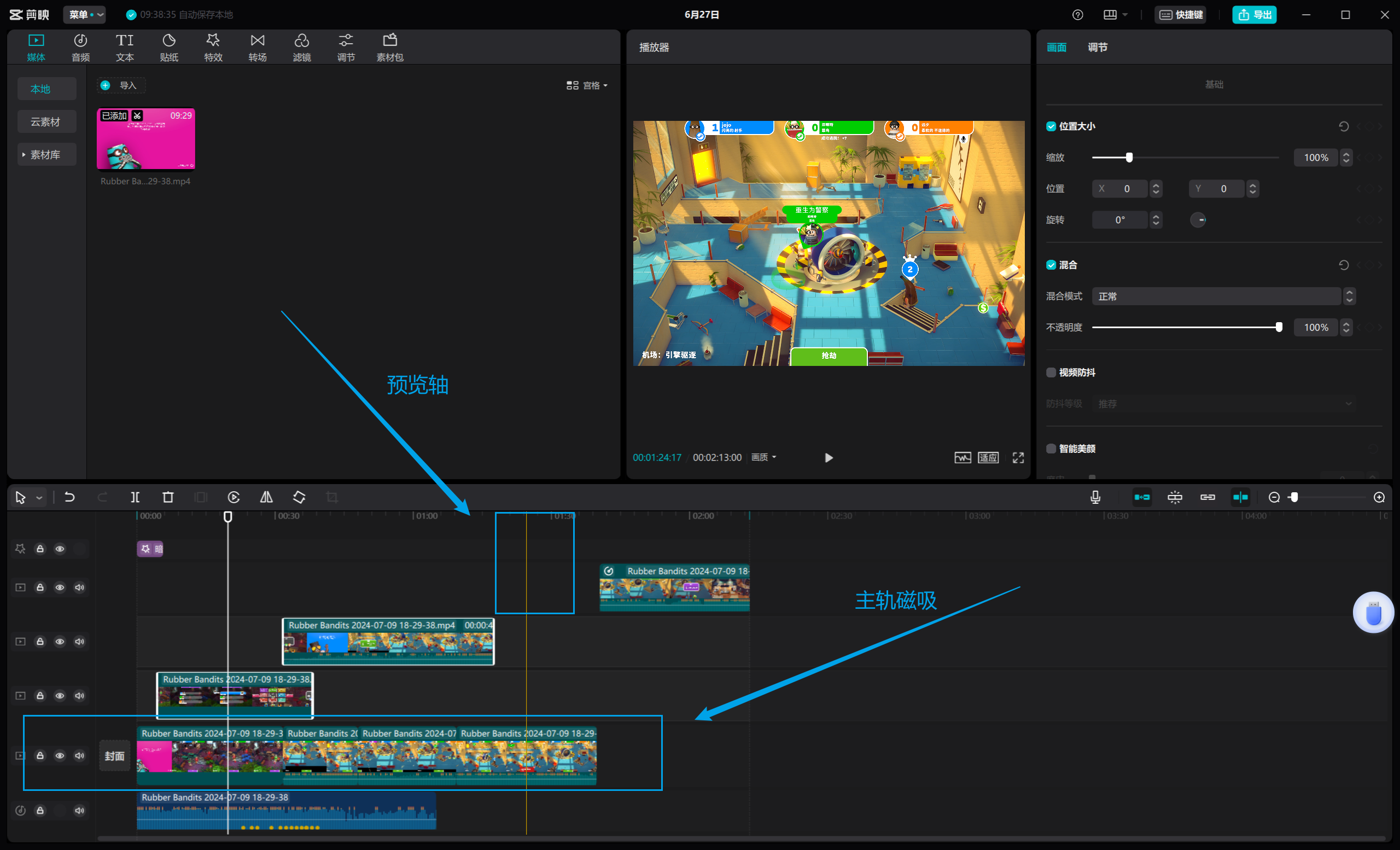Open the 文本 text tab

pos(125,48)
